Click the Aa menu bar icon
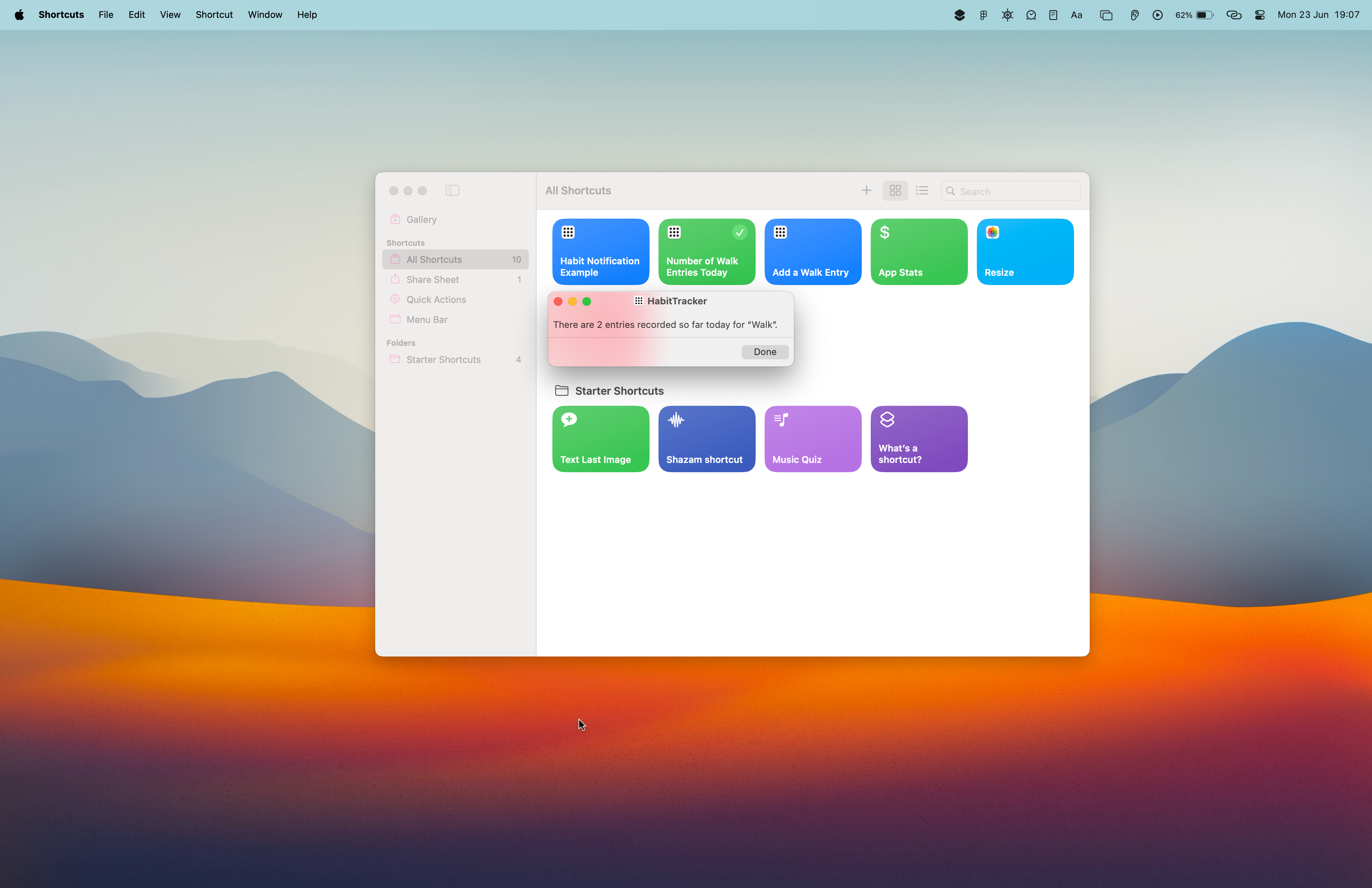1372x888 pixels. point(1076,15)
